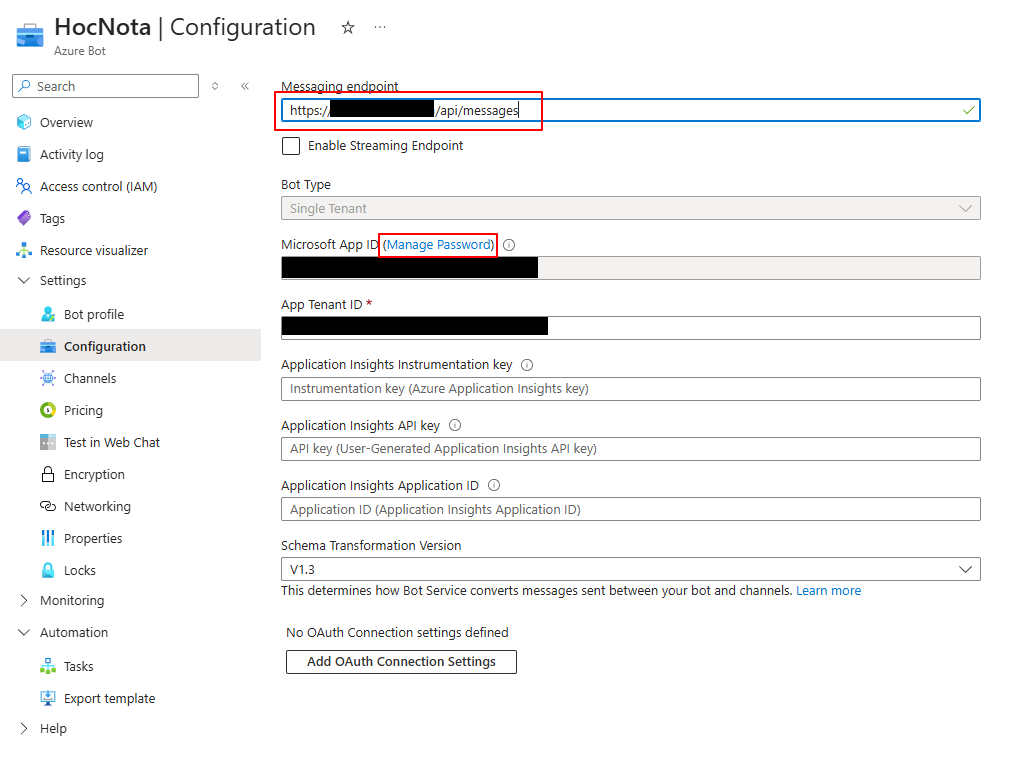Click the Bot profile icon

click(x=48, y=314)
